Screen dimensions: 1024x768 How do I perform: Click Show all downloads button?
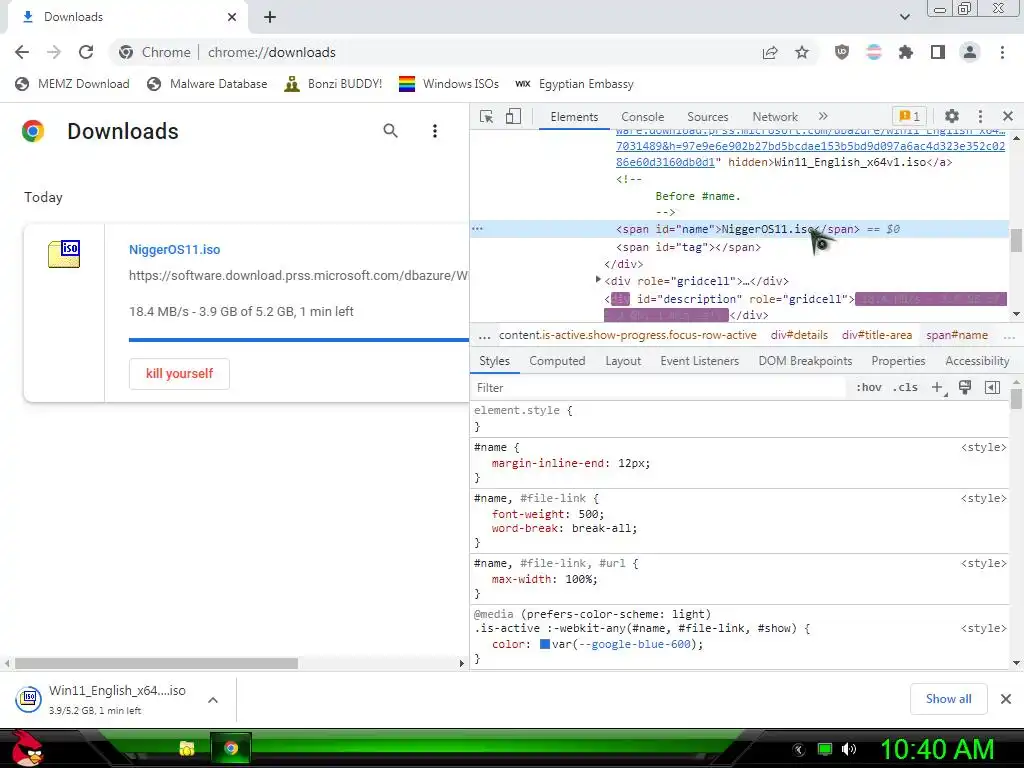(948, 699)
